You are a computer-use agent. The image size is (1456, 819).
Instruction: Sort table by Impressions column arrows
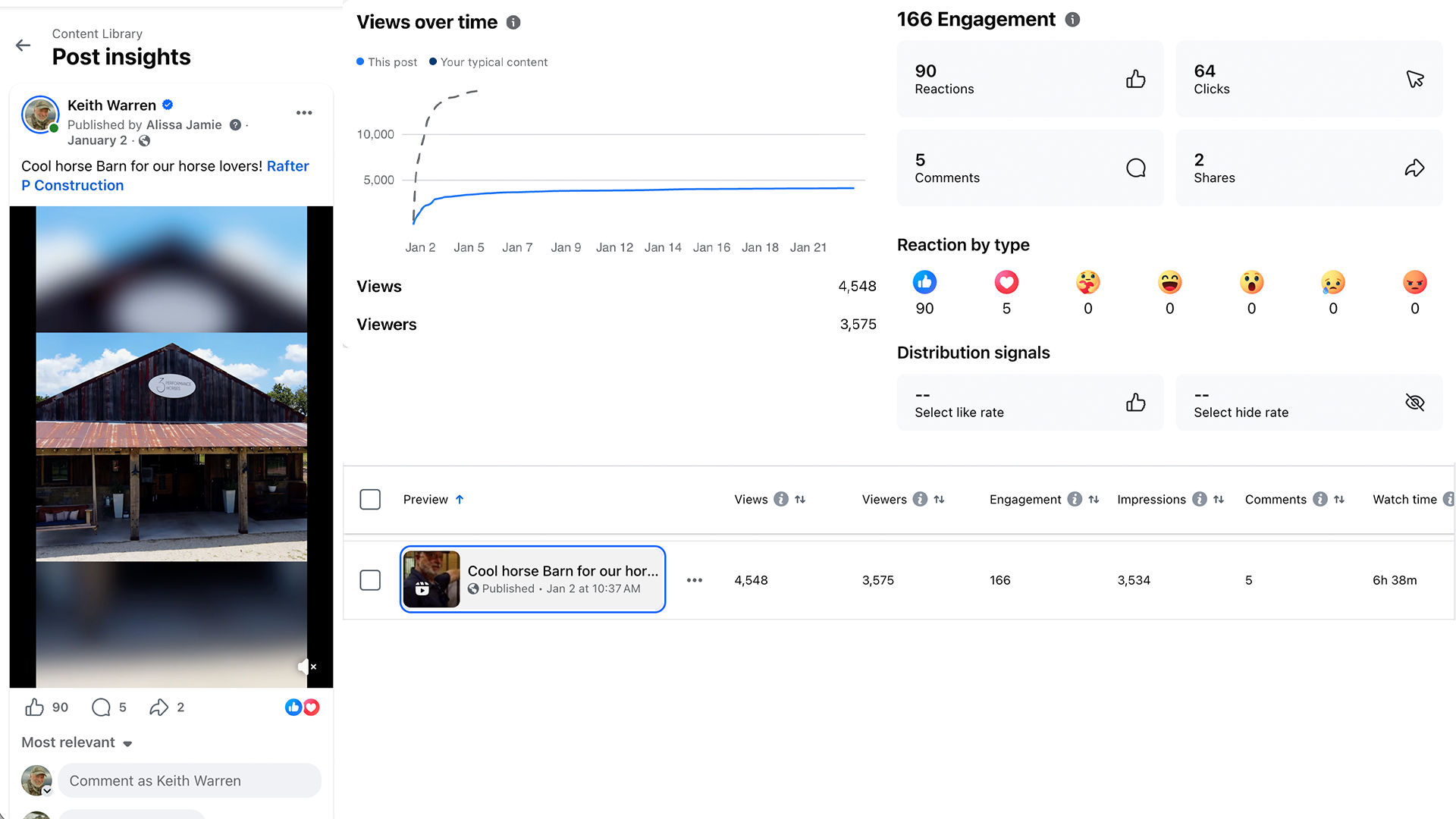pos(1219,500)
